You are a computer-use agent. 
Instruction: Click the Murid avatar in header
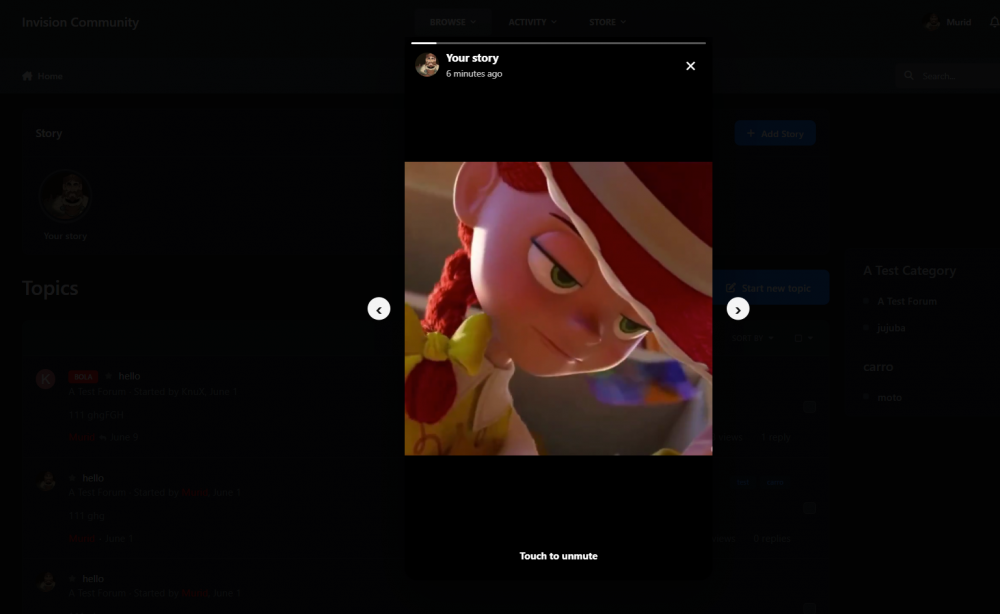point(932,22)
